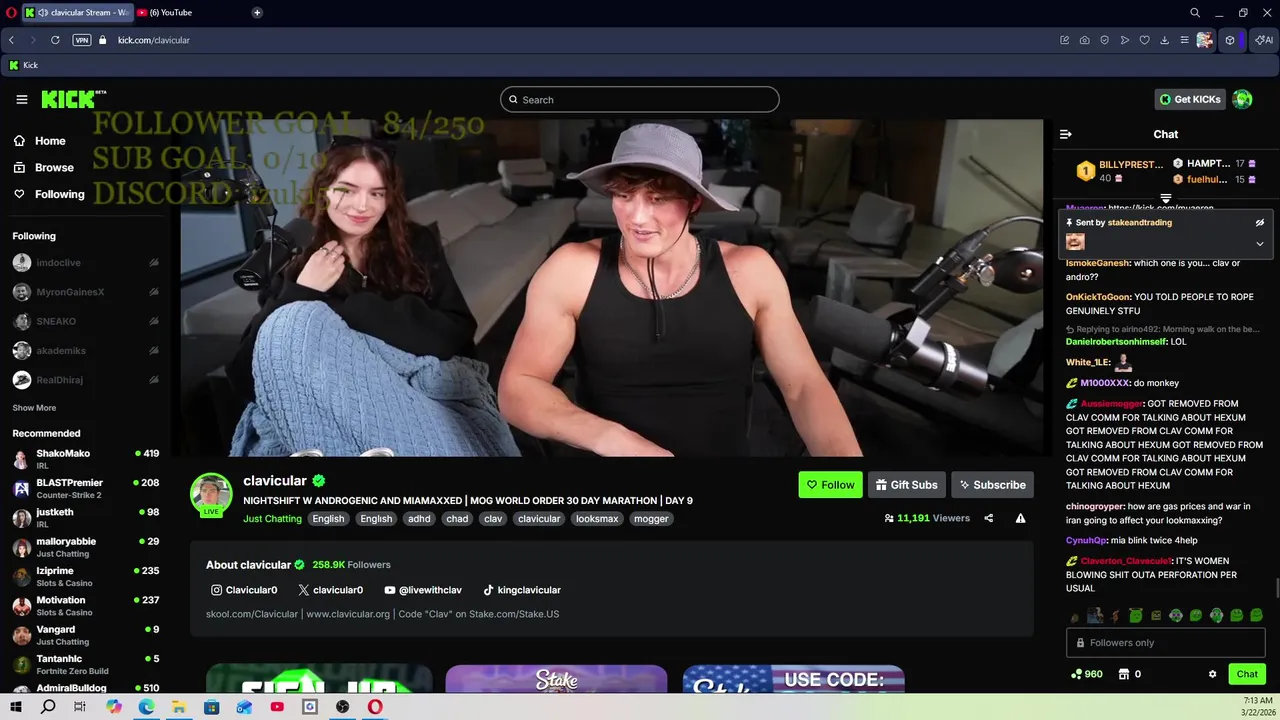1280x720 pixels.
Task: Click the Stake banner thumbnail
Action: (556, 679)
